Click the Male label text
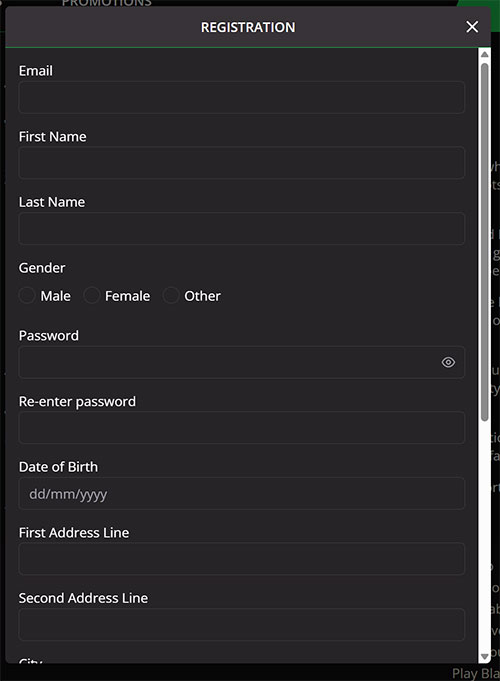The width and height of the screenshot is (500, 681). (56, 296)
